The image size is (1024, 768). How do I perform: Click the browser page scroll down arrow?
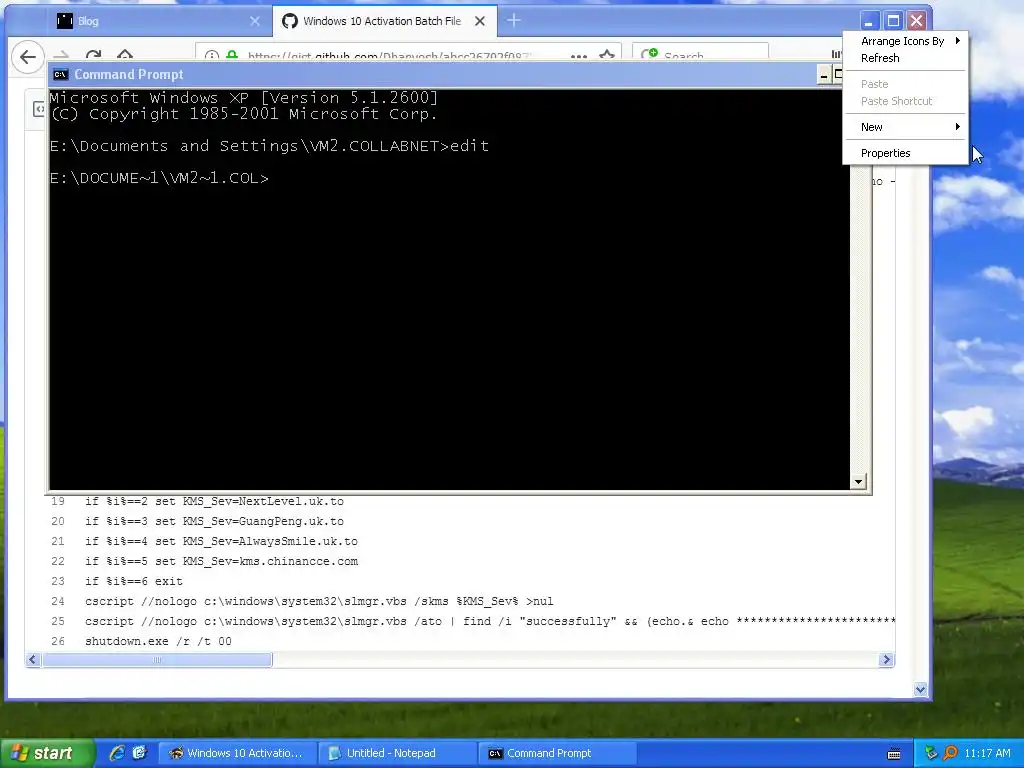click(x=920, y=689)
